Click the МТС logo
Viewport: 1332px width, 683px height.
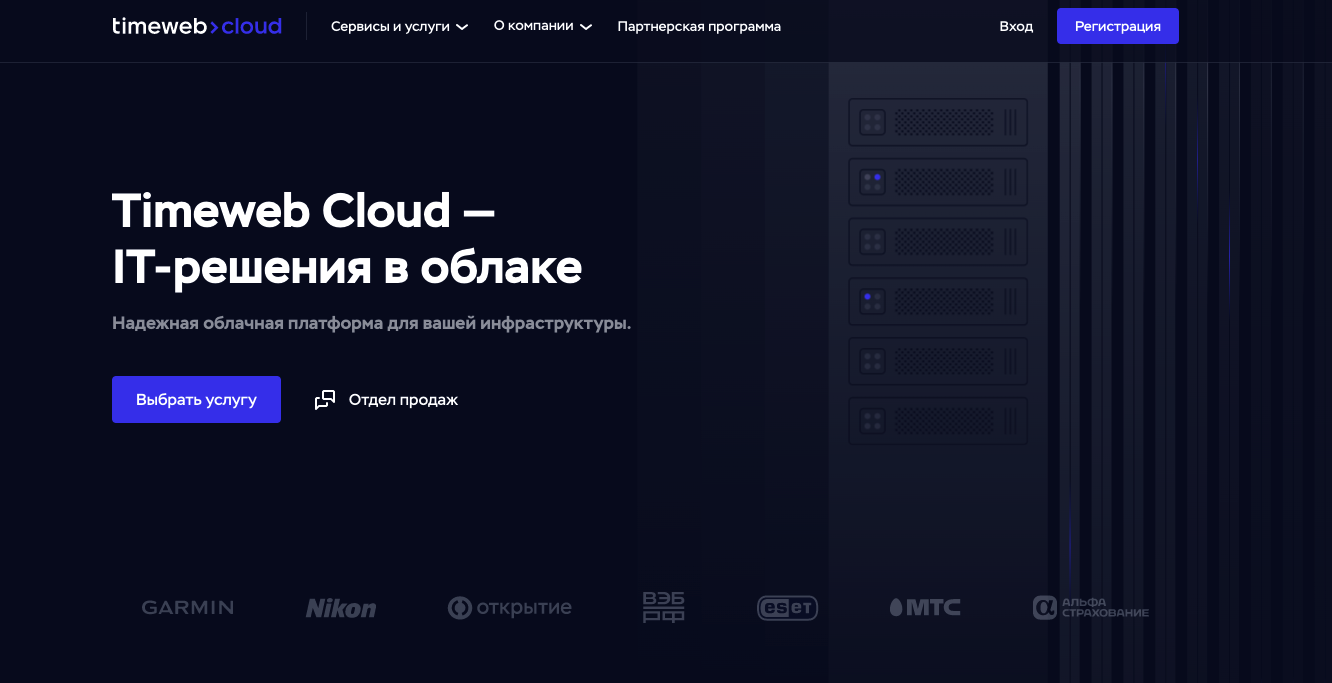925,607
